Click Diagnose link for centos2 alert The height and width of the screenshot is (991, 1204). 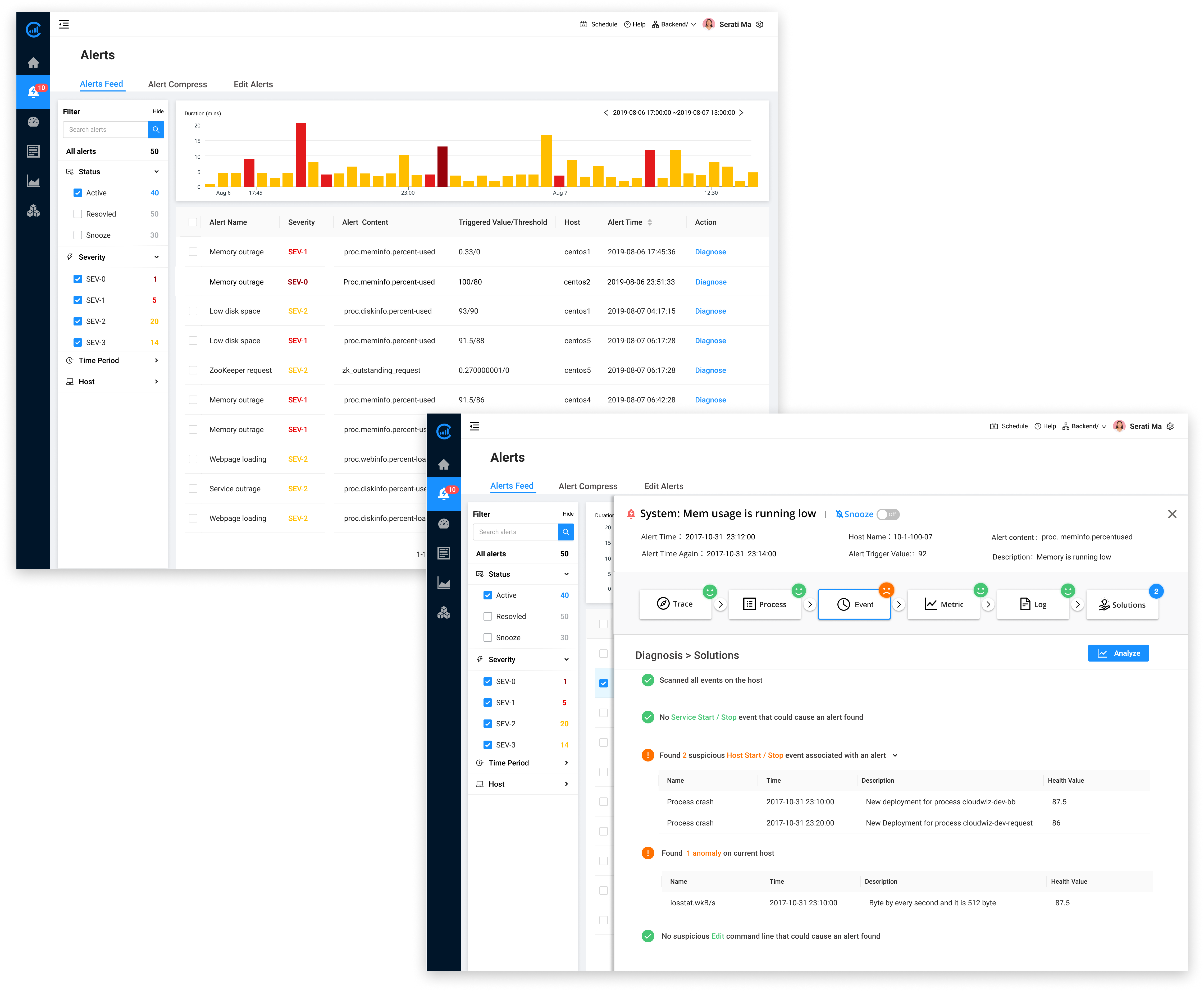(711, 282)
